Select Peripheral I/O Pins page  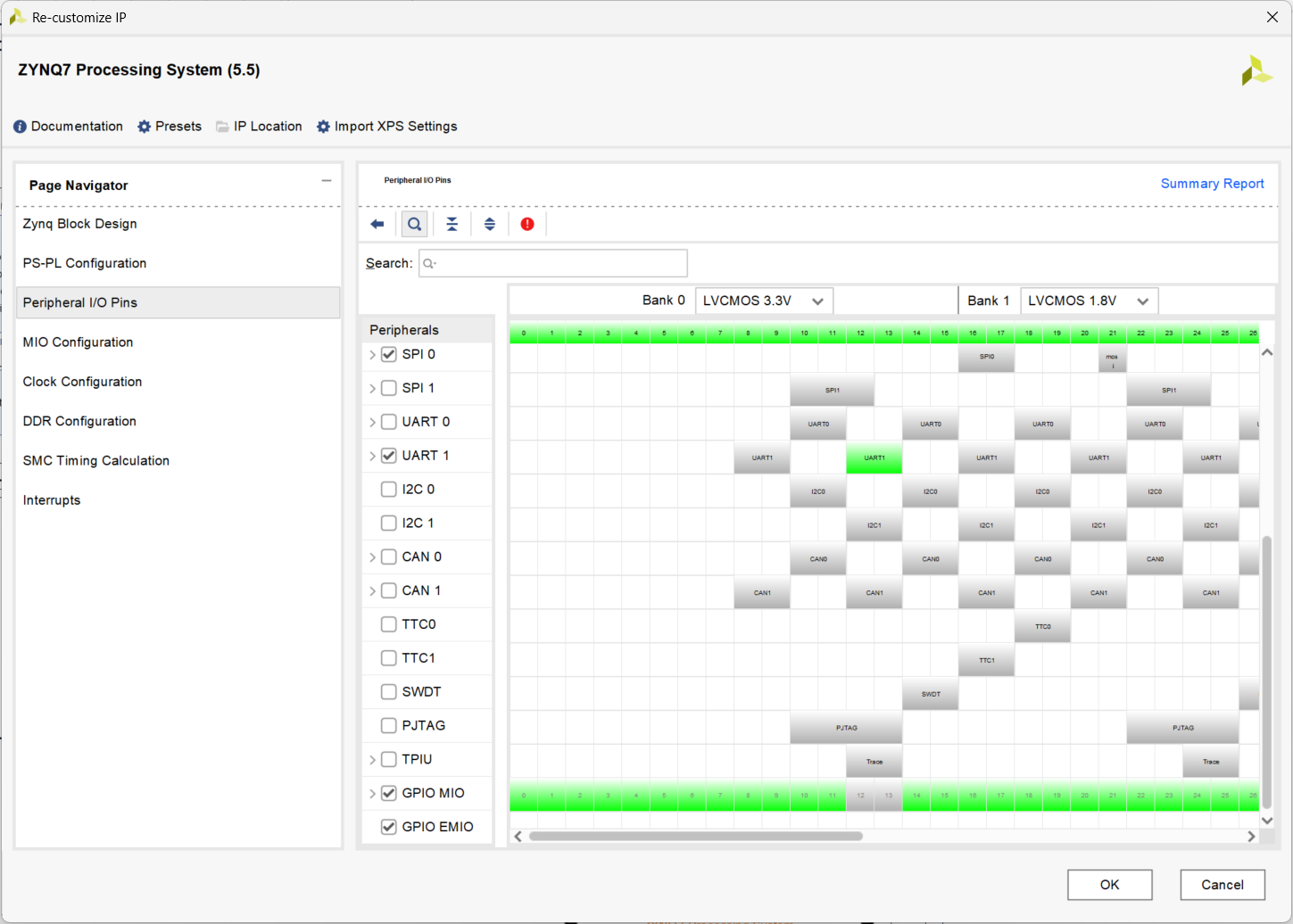178,302
